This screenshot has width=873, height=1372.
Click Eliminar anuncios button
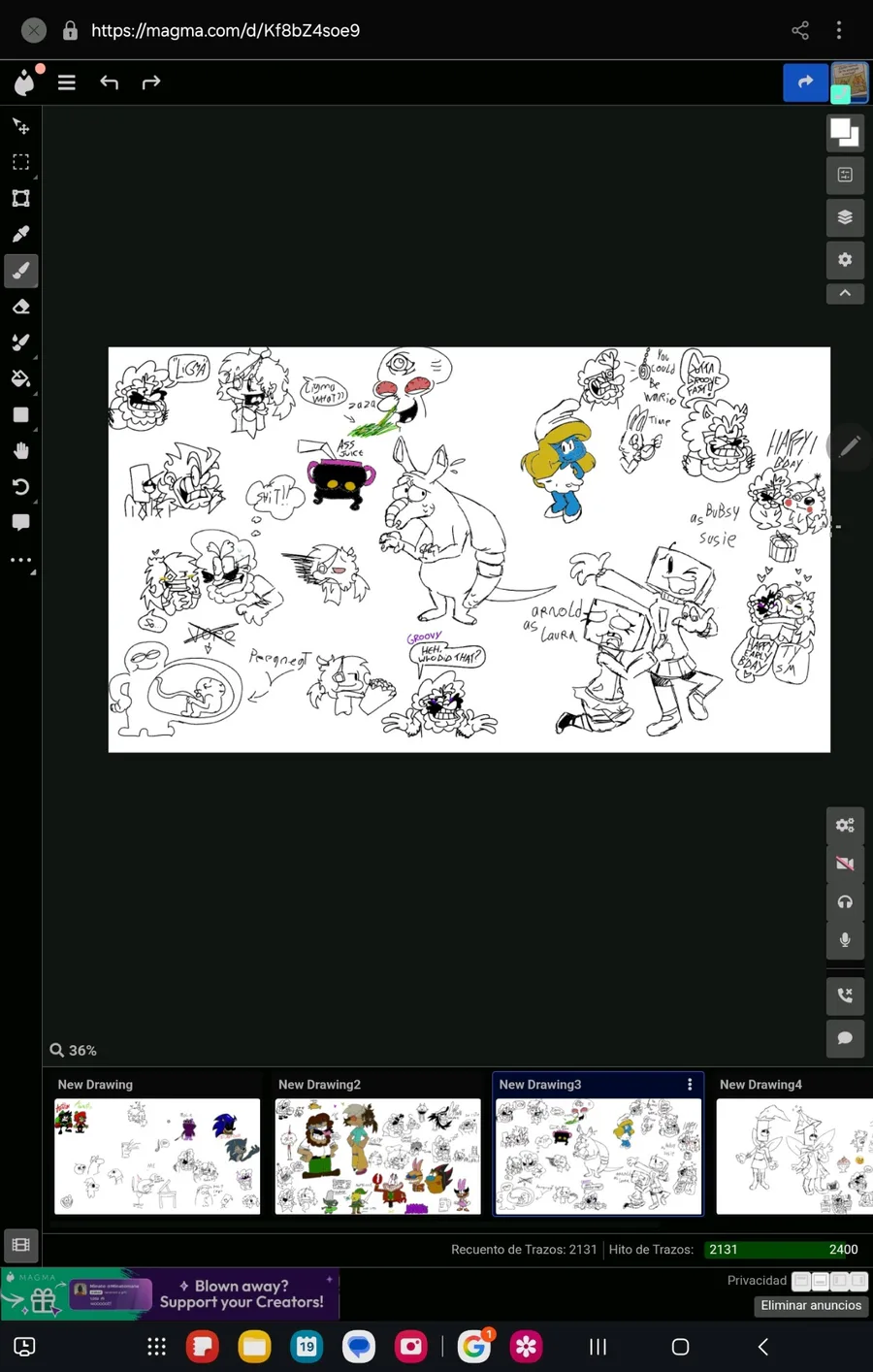pyautogui.click(x=811, y=1306)
